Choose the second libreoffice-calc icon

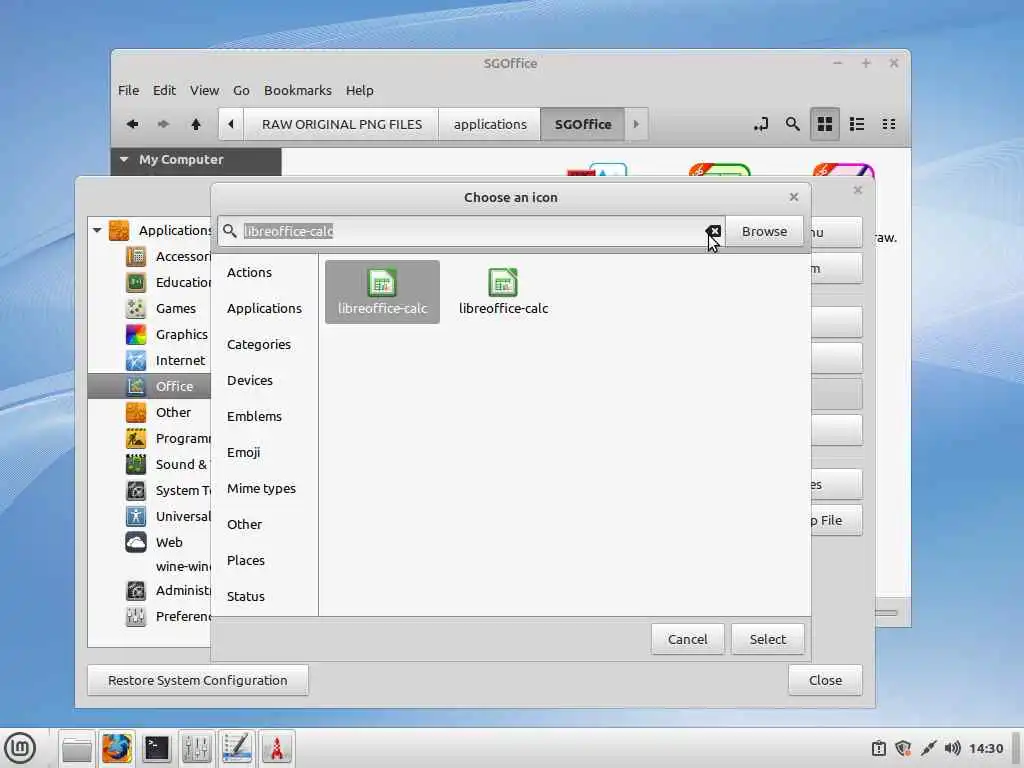coord(503,292)
